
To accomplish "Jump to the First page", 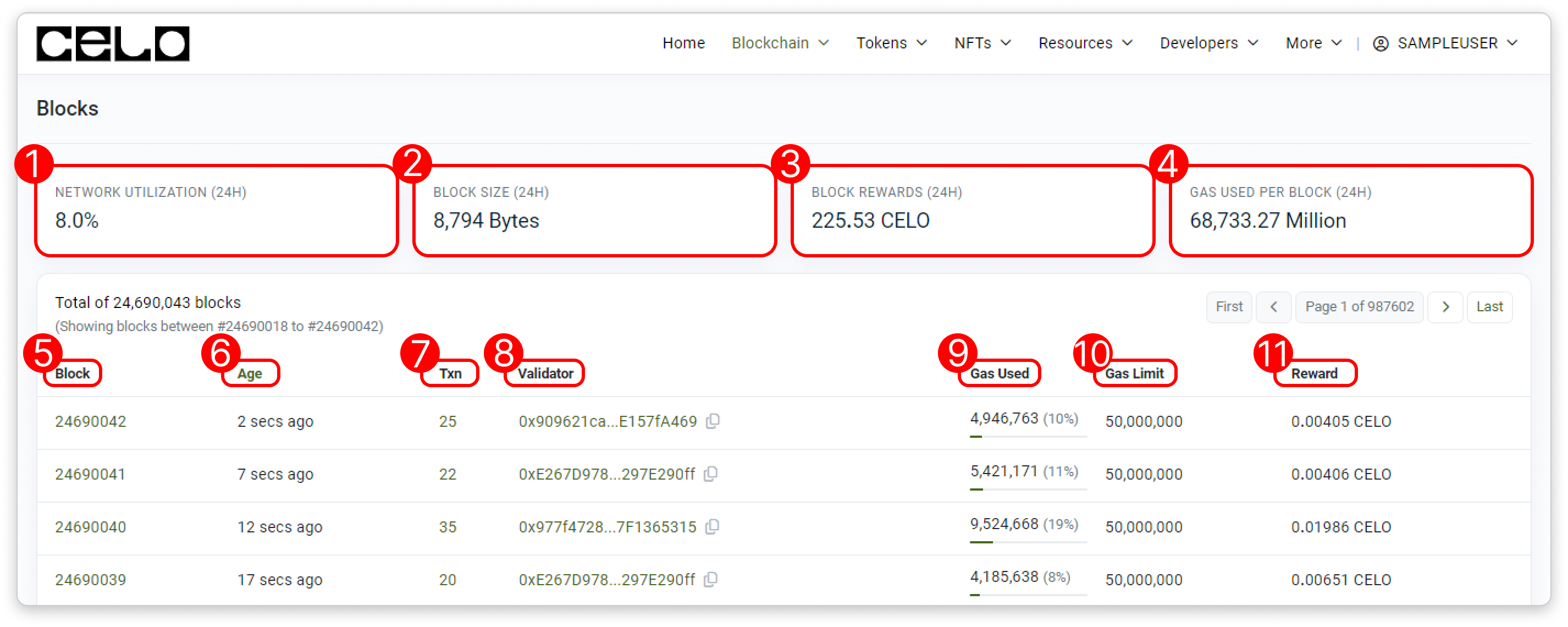I will click(1228, 307).
